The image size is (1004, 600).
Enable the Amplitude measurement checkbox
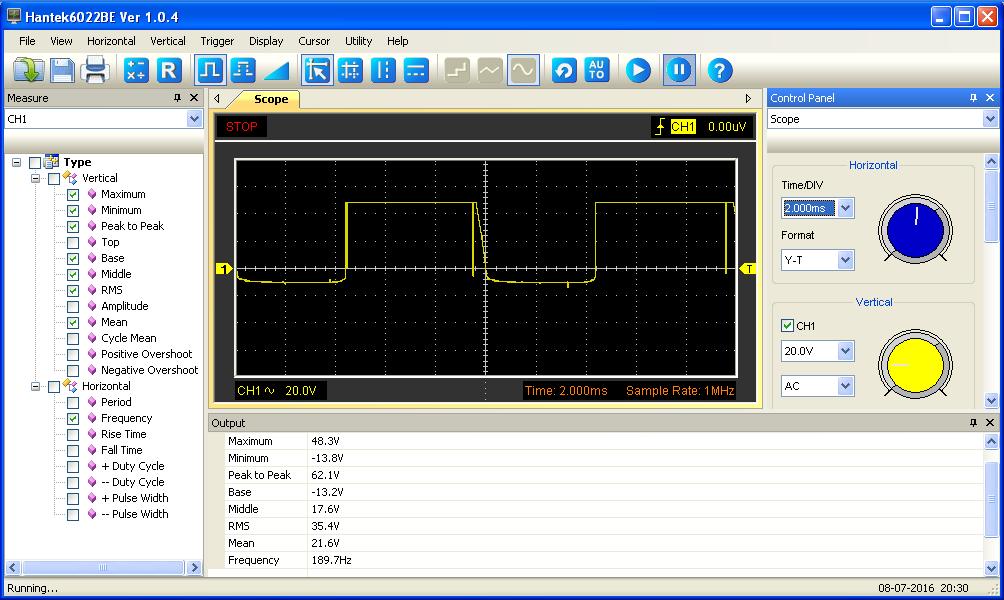tap(73, 307)
